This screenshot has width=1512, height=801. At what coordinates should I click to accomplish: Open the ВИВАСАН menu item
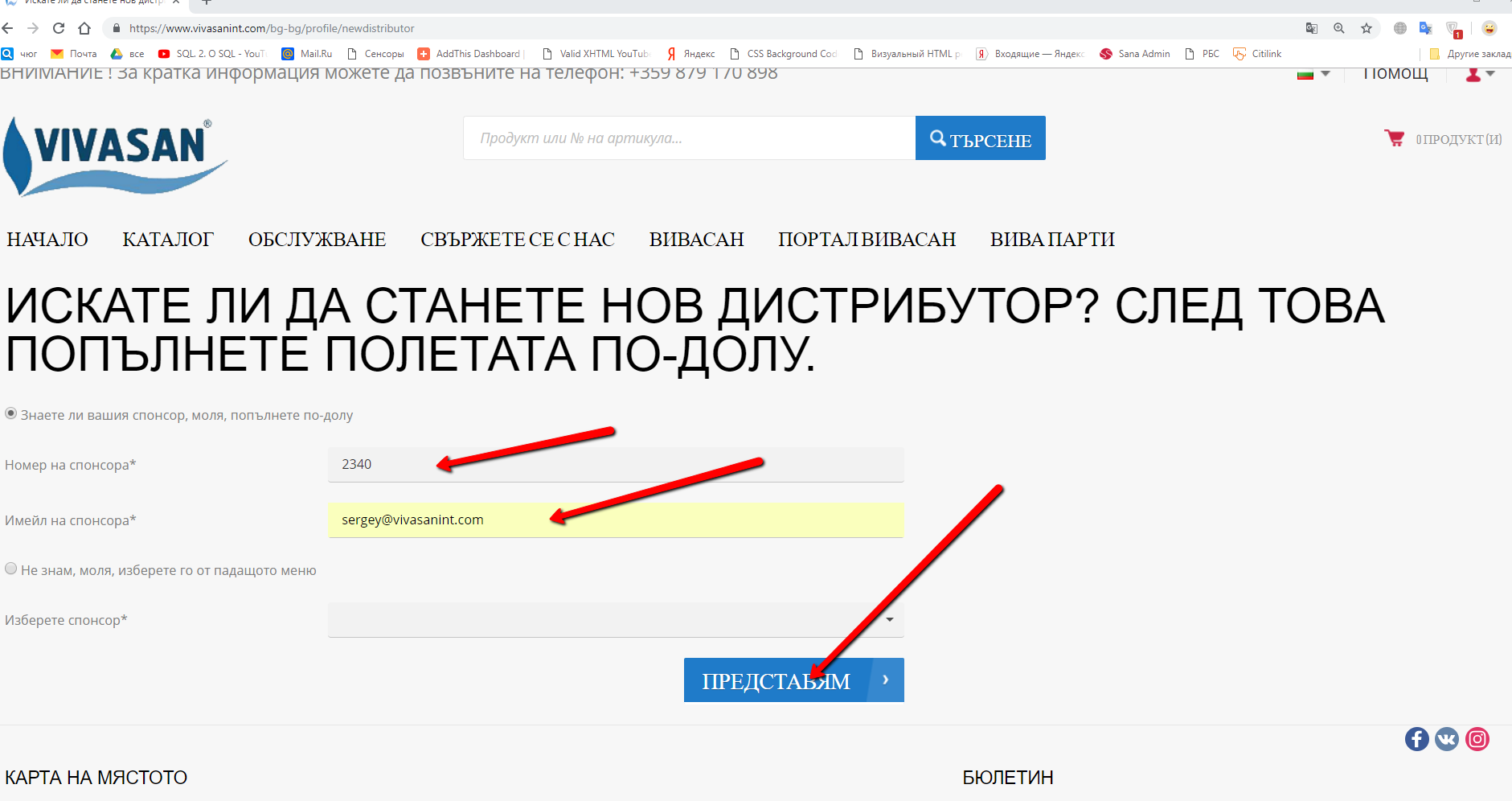pyautogui.click(x=697, y=240)
